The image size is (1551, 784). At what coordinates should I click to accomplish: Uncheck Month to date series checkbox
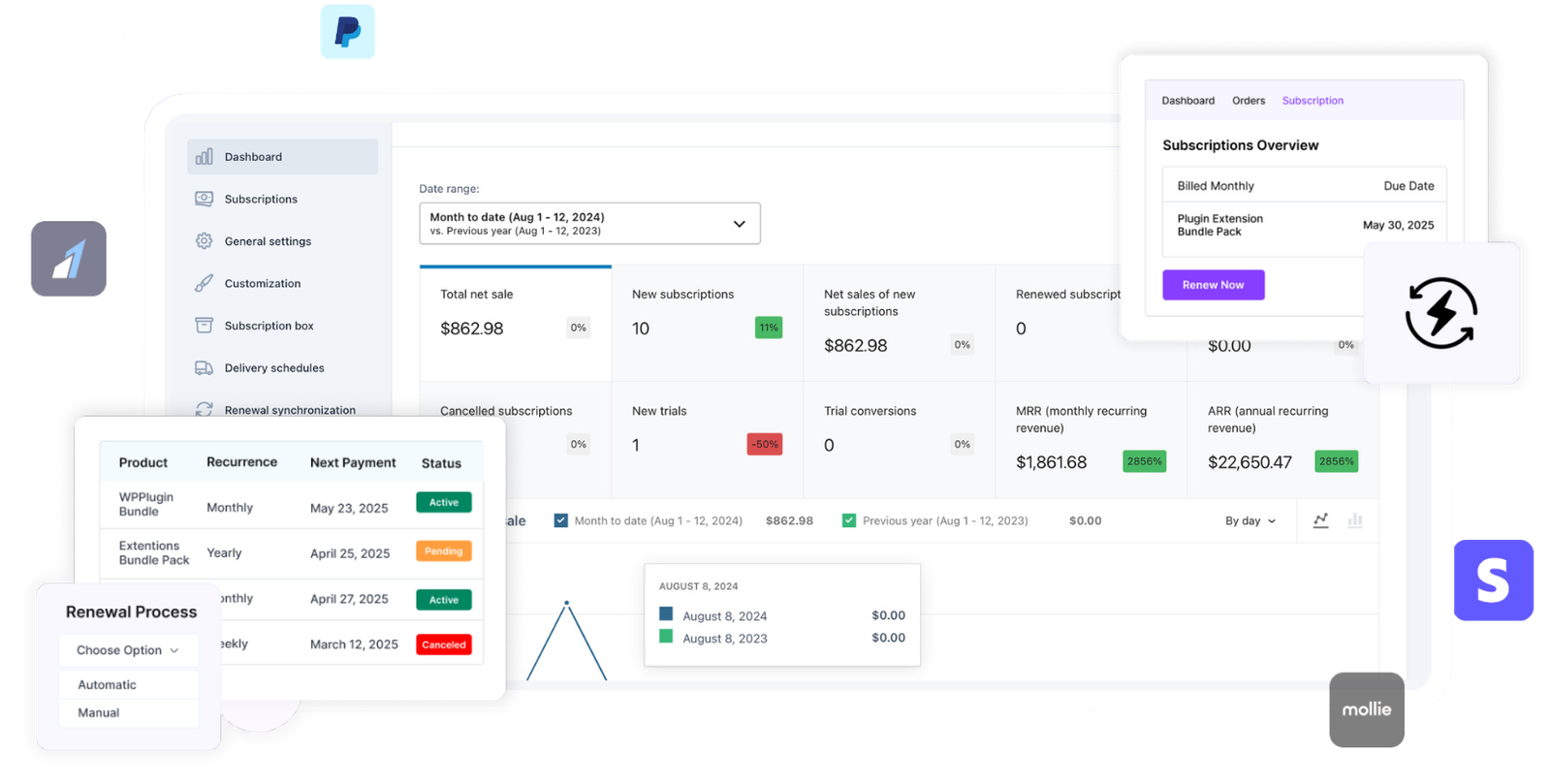(x=560, y=520)
